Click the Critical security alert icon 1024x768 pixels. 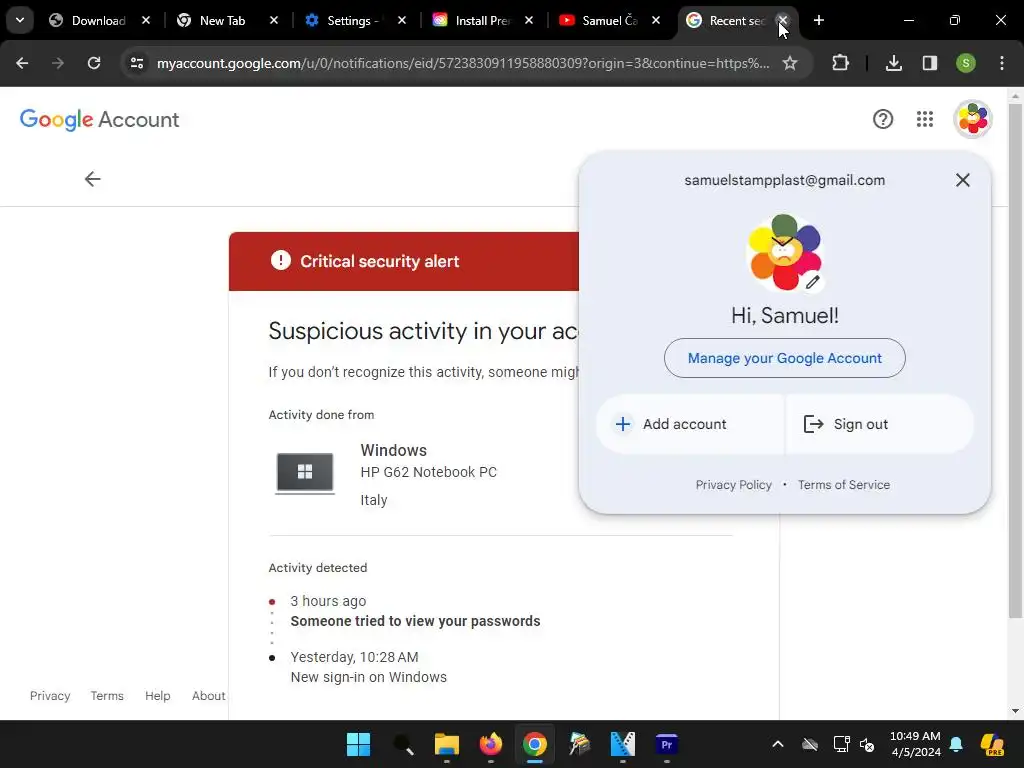[281, 261]
